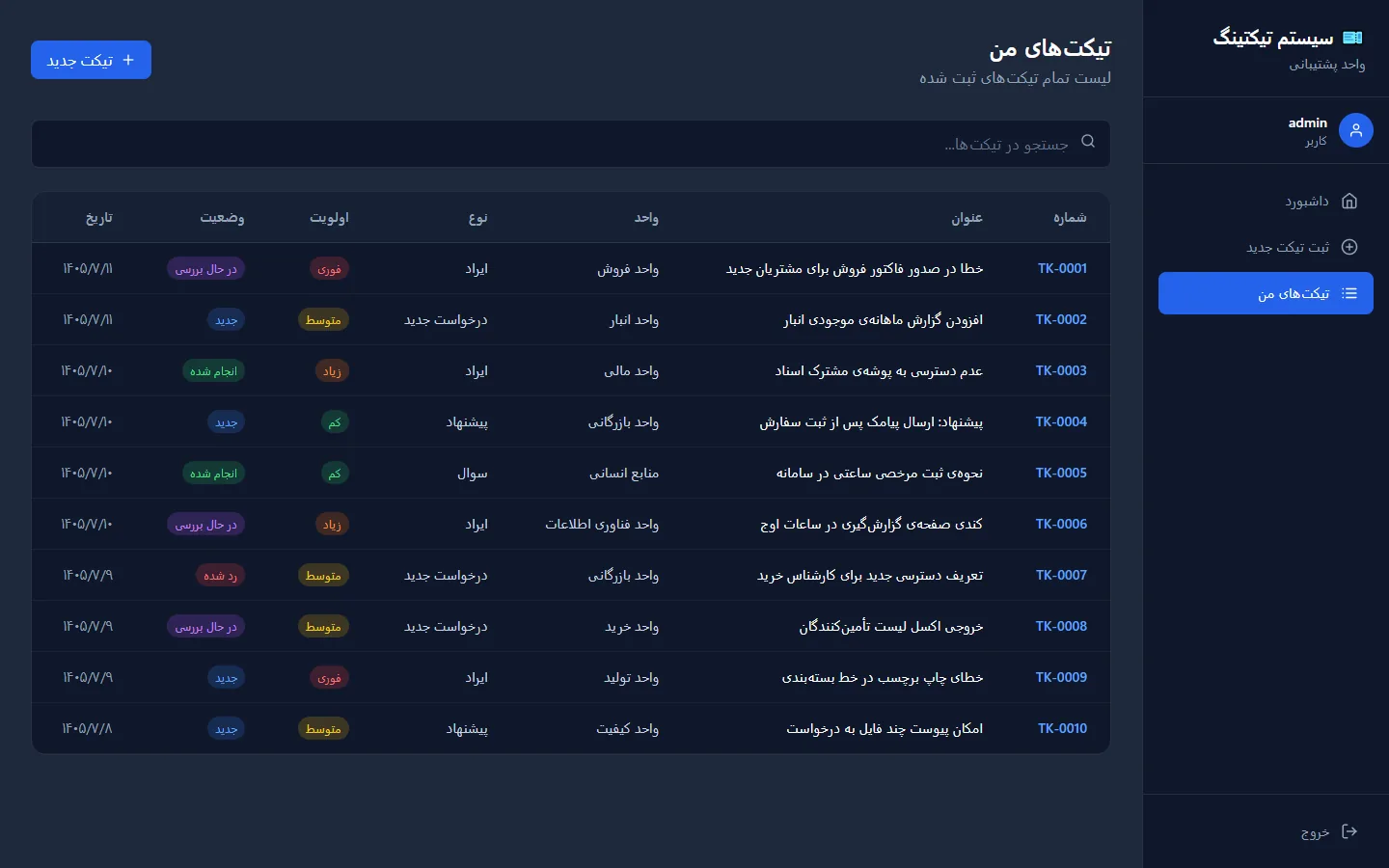Open ticket TK-0005
This screenshot has width=1389, height=868.
tap(1061, 473)
